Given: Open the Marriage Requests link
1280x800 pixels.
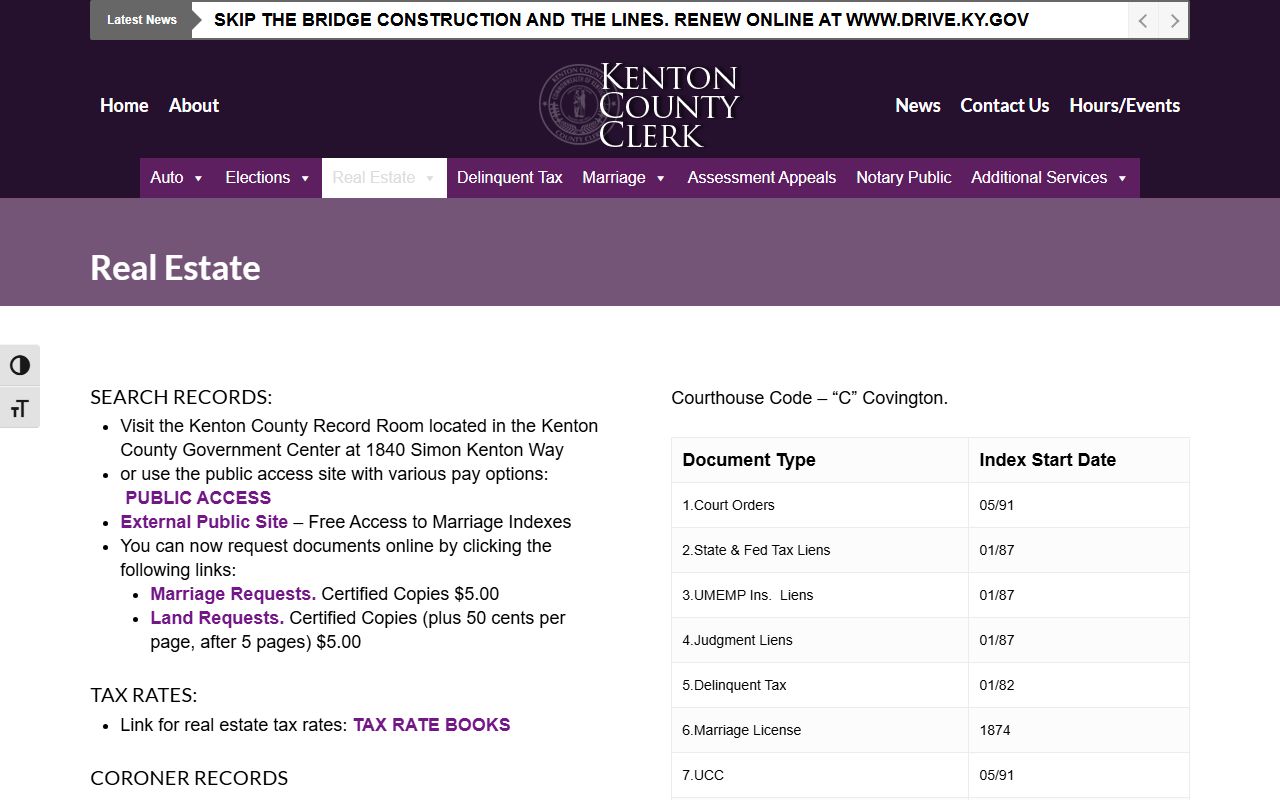Looking at the screenshot, I should [x=233, y=594].
